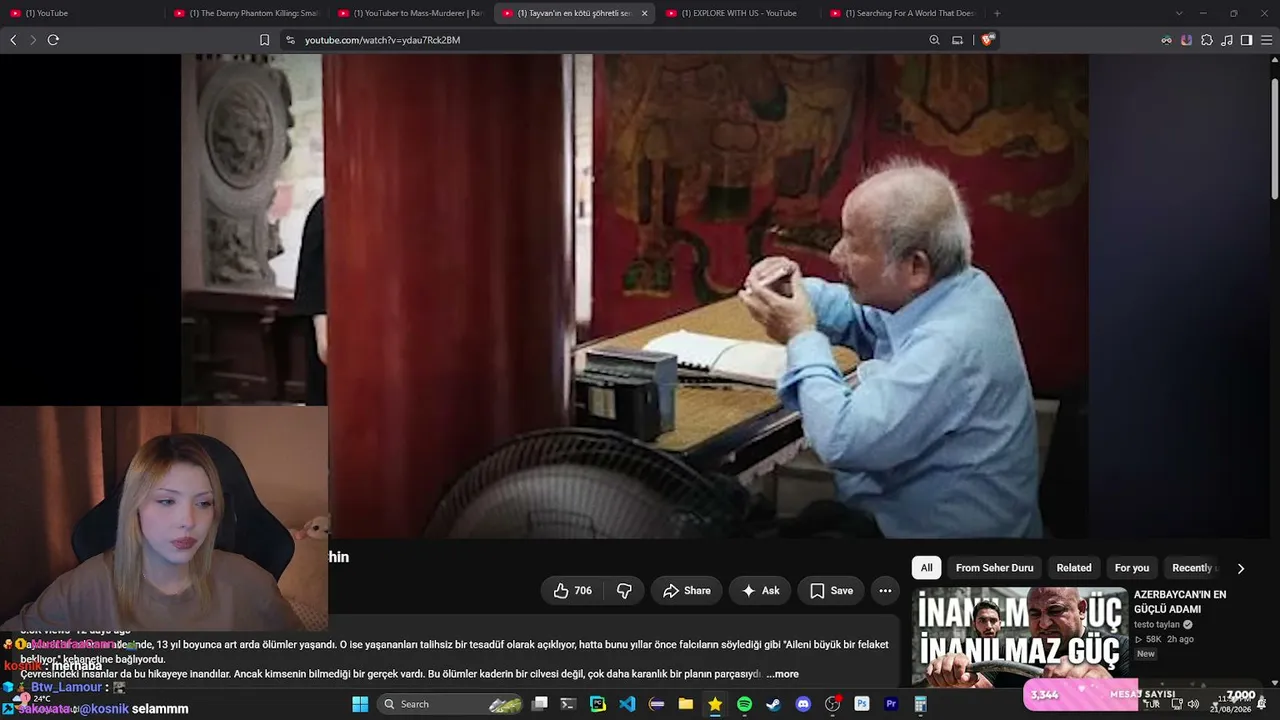Save the video to a playlist
Screen dimensions: 1280x720
pyautogui.click(x=831, y=591)
